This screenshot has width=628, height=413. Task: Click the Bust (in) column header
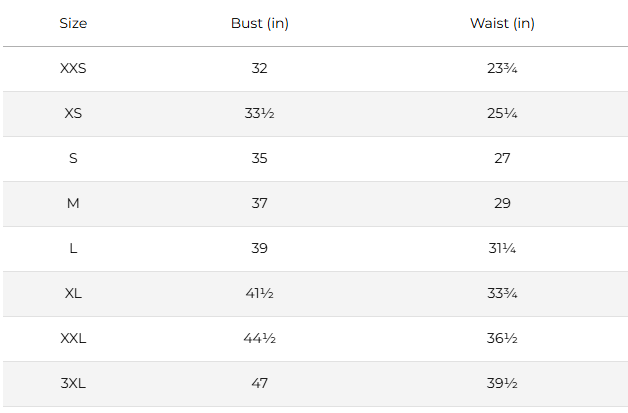260,23
